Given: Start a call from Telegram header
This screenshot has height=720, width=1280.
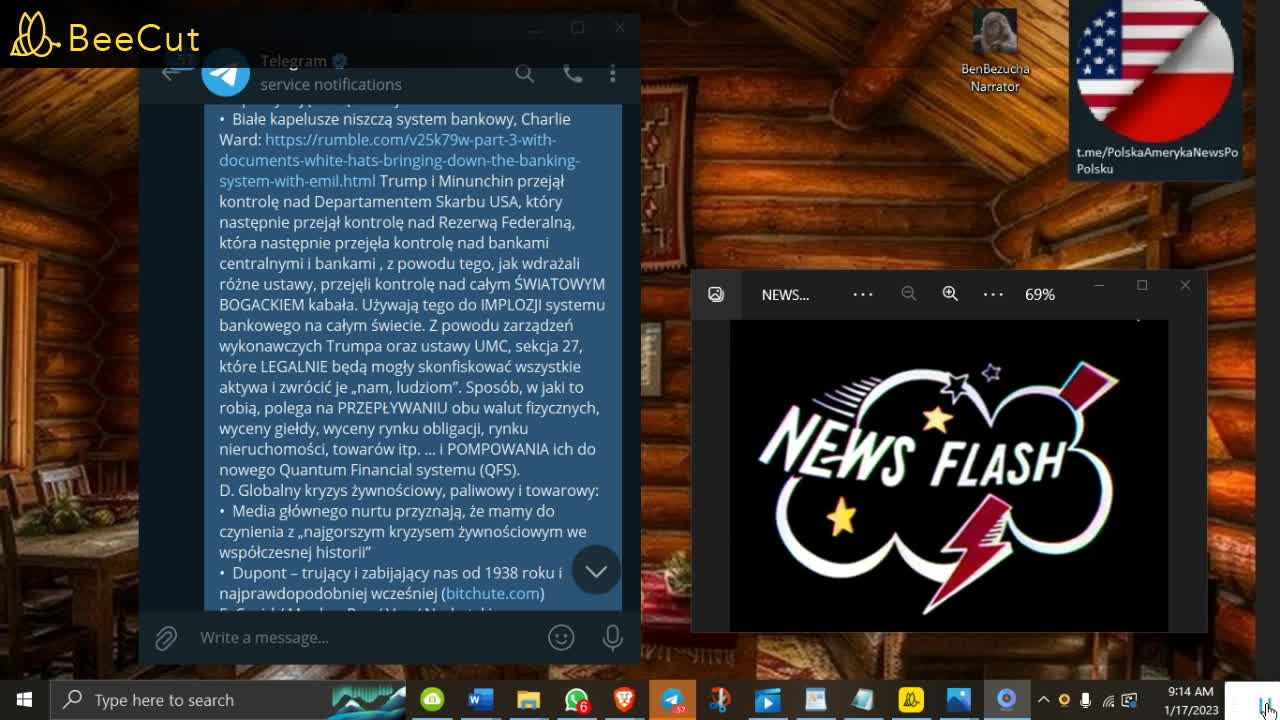Looking at the screenshot, I should pos(572,73).
